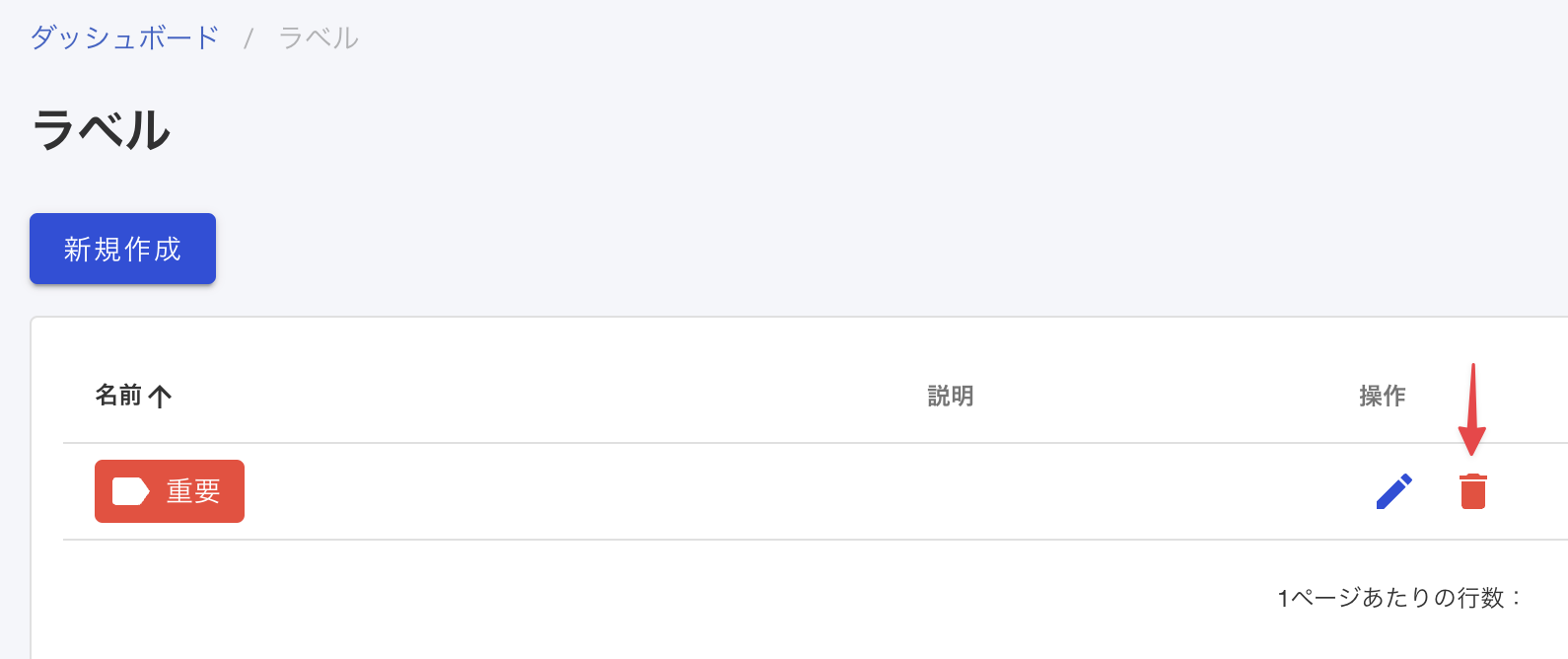Click the 操作 column header

1383,396
